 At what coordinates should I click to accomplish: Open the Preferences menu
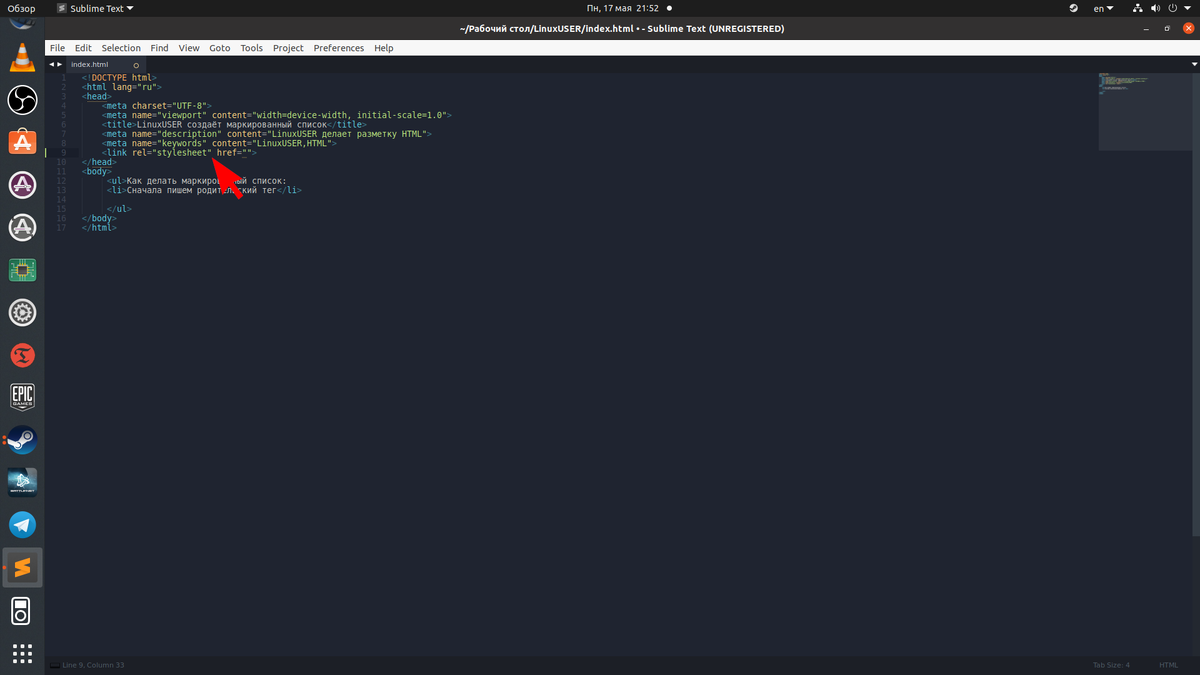(339, 48)
